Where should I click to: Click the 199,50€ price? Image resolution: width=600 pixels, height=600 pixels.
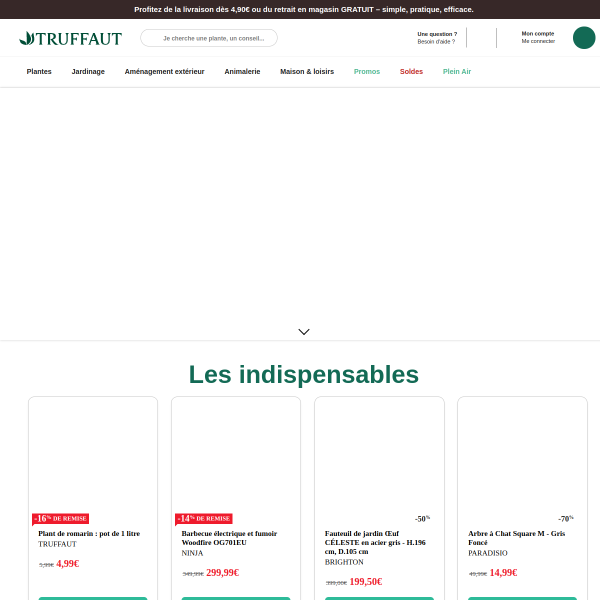pyautogui.click(x=366, y=582)
